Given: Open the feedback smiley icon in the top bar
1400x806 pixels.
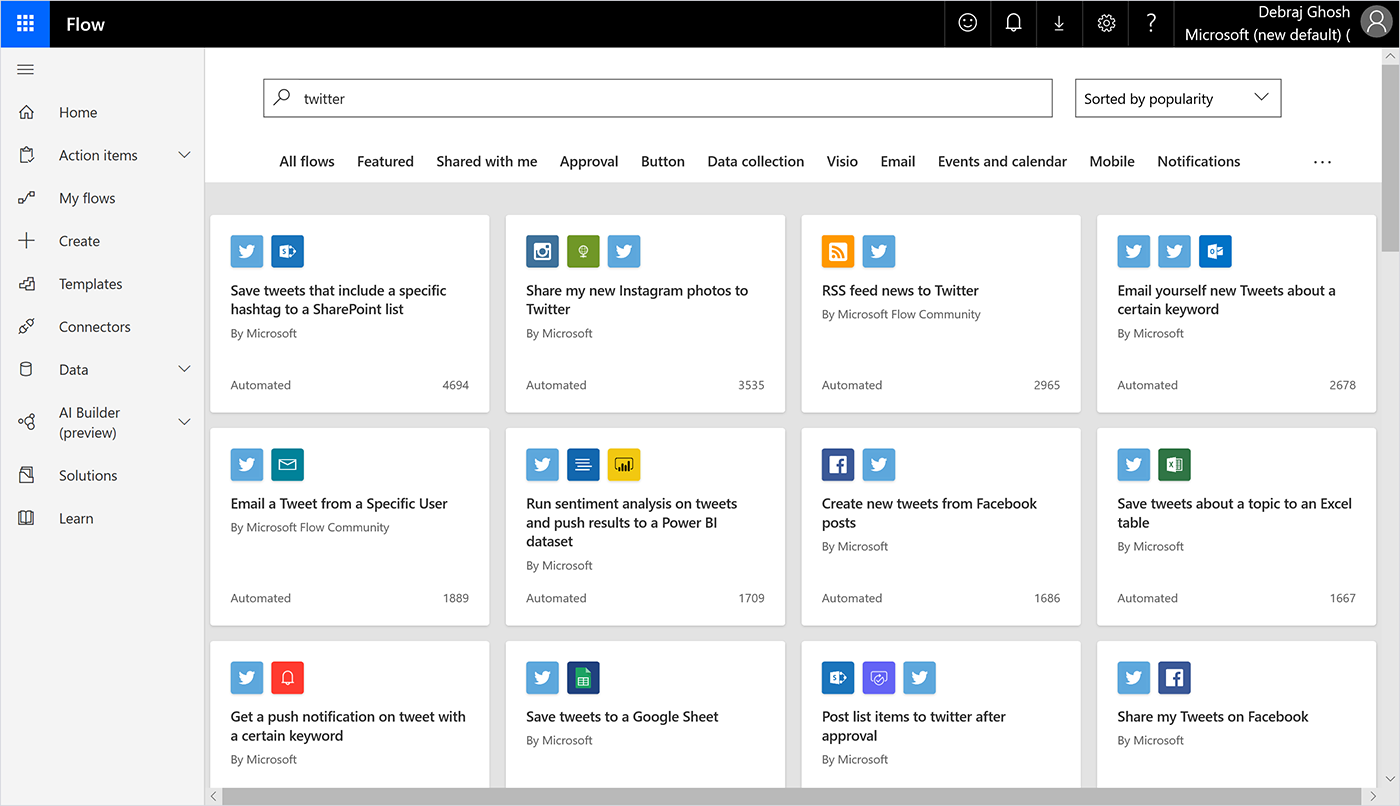Looking at the screenshot, I should [967, 23].
